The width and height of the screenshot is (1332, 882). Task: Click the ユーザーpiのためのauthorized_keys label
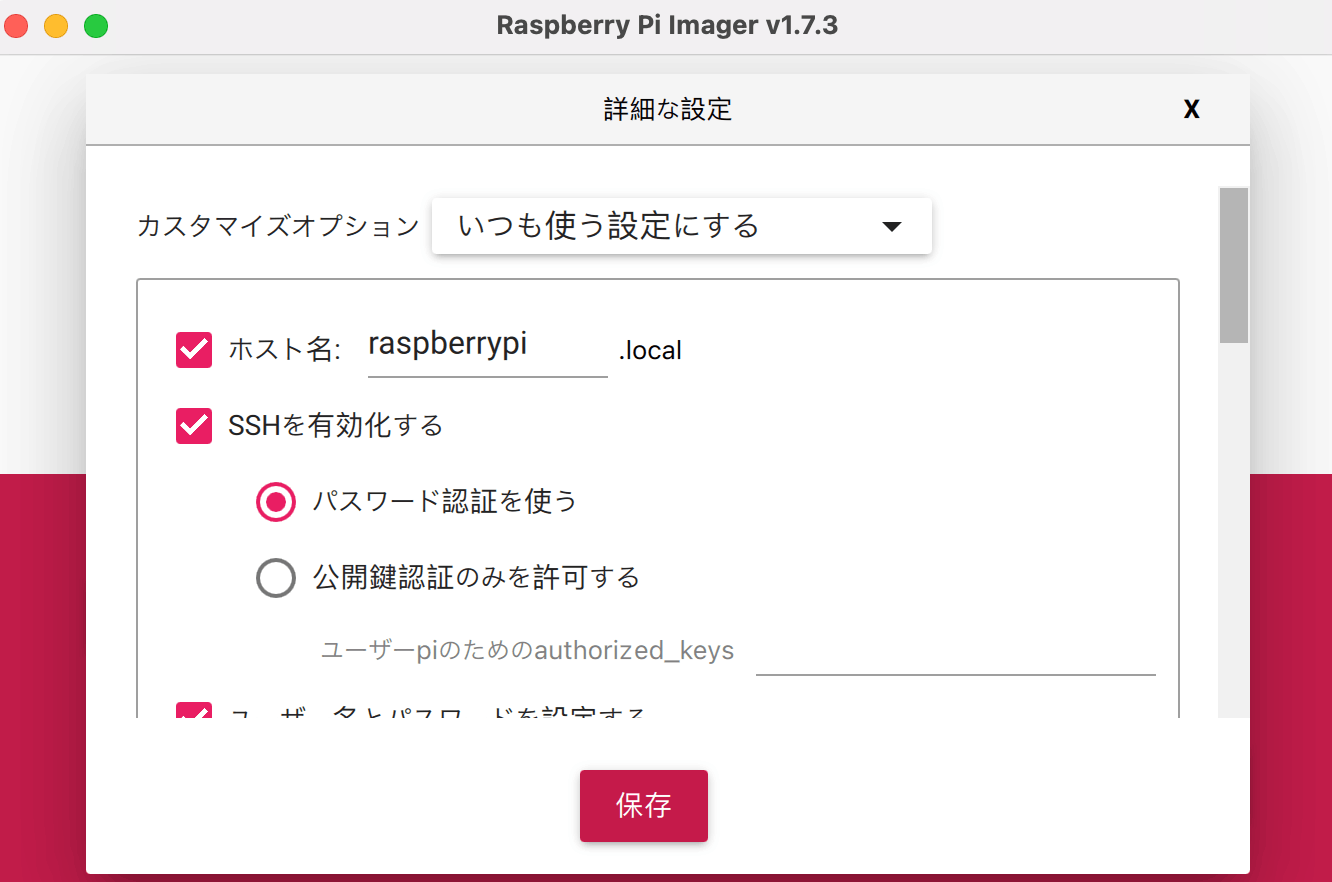click(527, 651)
